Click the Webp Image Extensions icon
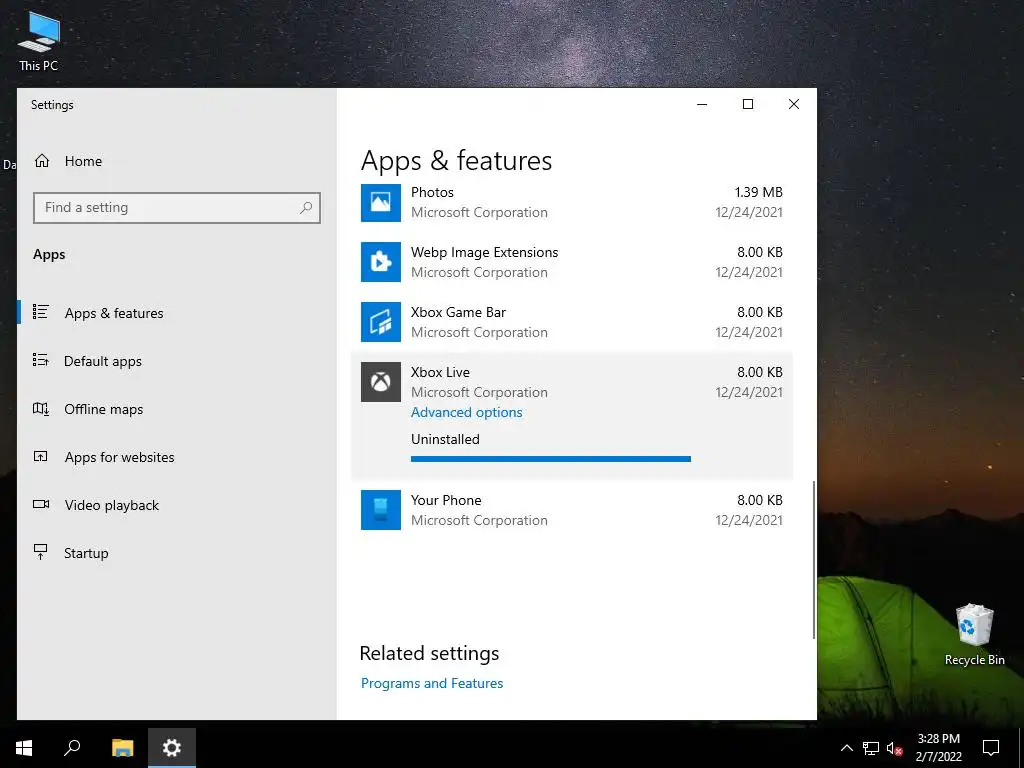Screen dimensions: 1024x768 [381, 262]
